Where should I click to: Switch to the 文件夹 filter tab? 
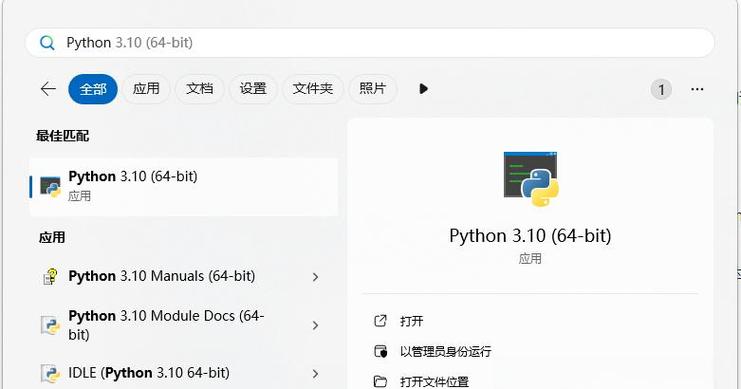coord(312,89)
